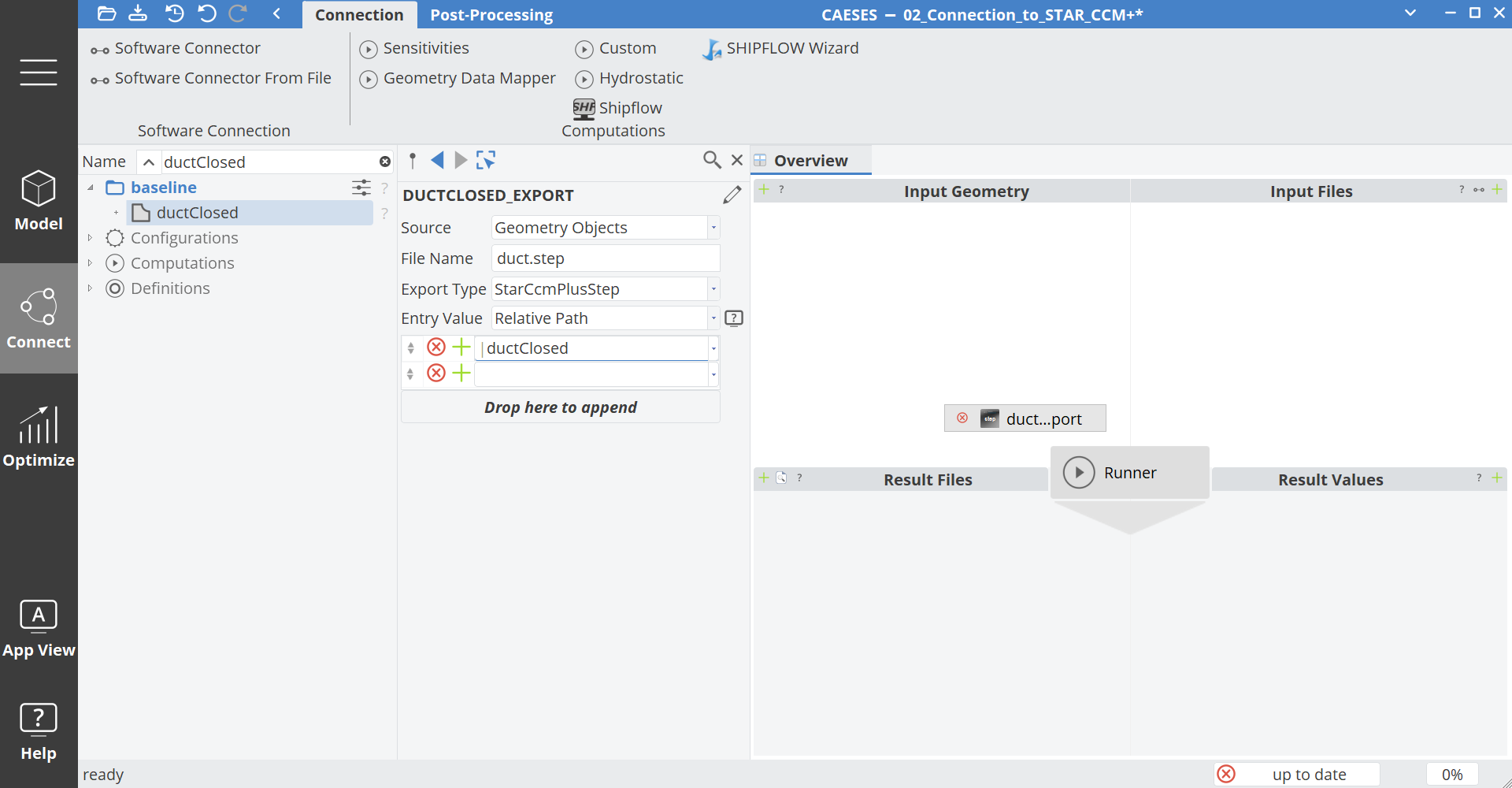Click the Name filter input field
This screenshot has width=1512, height=788.
[x=269, y=162]
